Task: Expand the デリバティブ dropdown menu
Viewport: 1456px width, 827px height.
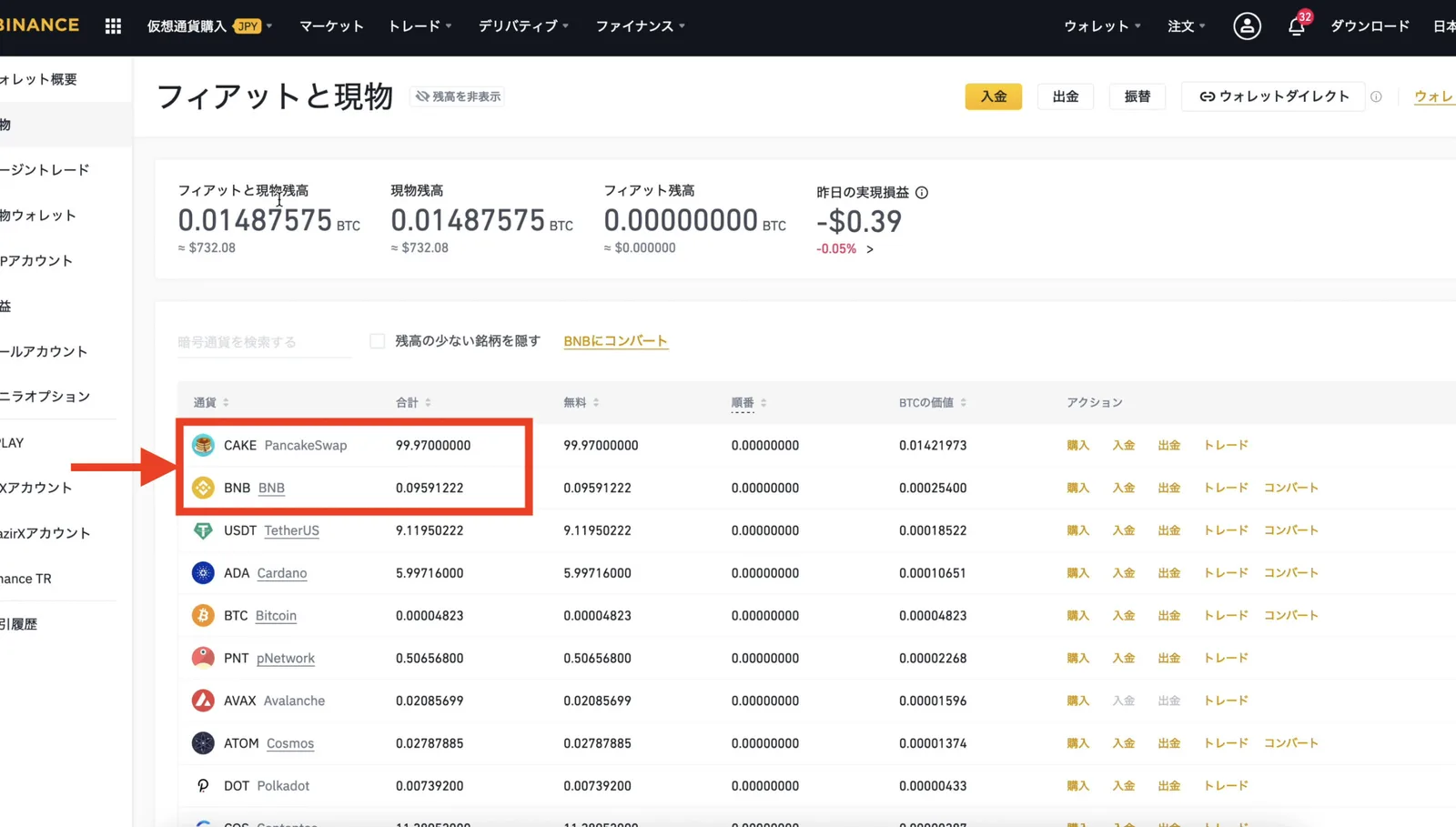Action: [x=523, y=26]
